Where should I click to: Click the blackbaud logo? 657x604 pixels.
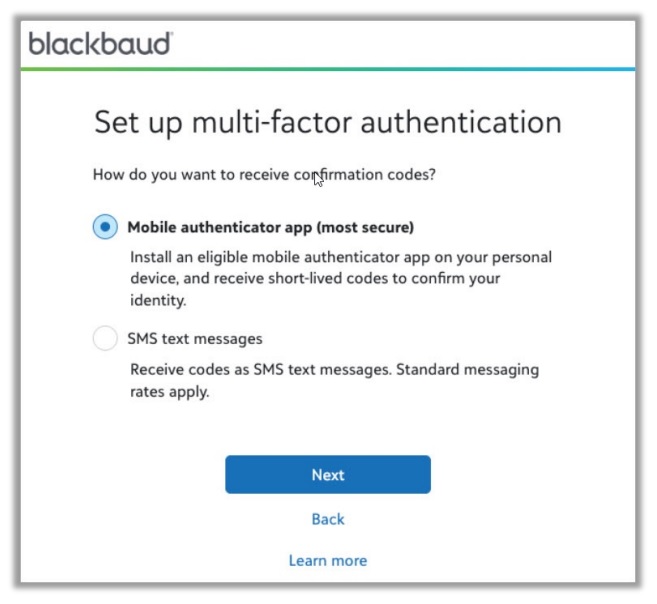(100, 44)
